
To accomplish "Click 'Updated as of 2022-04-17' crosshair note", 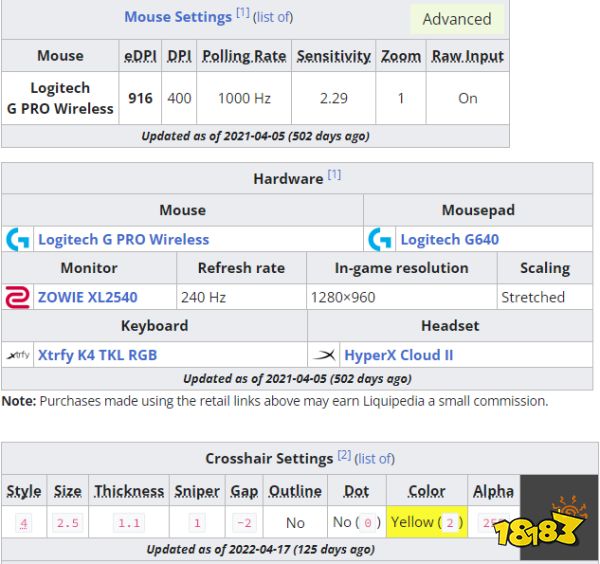I will (260, 549).
